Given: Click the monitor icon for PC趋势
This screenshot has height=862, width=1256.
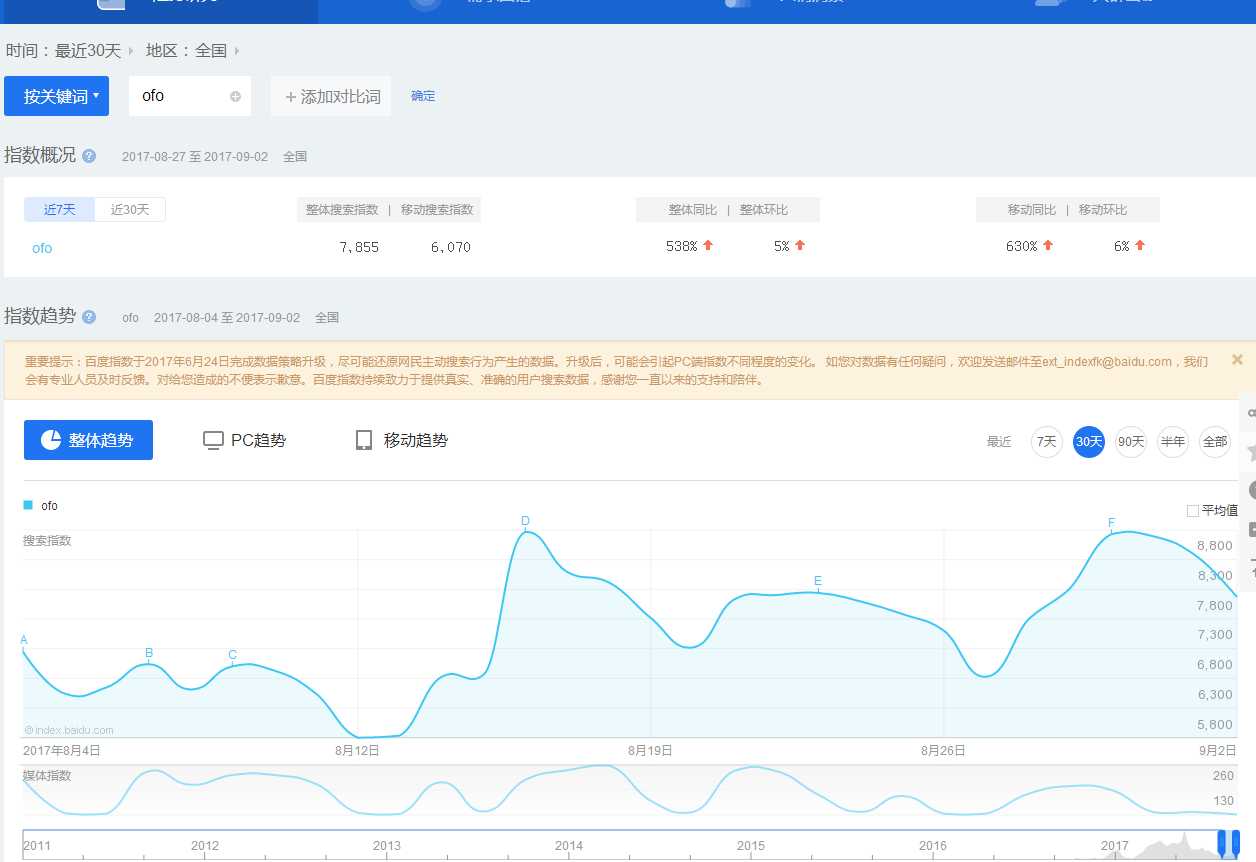Looking at the screenshot, I should (213, 440).
